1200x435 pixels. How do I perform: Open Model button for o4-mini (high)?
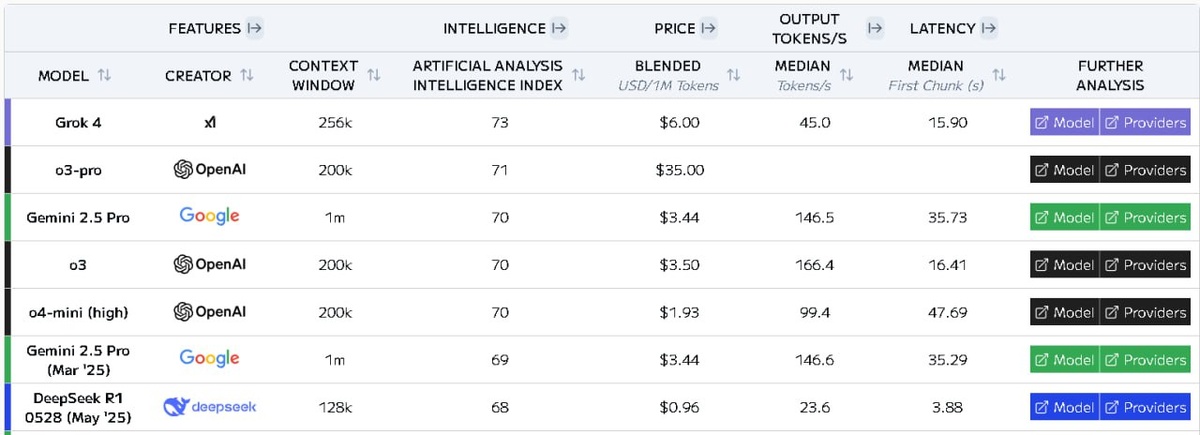click(1064, 312)
